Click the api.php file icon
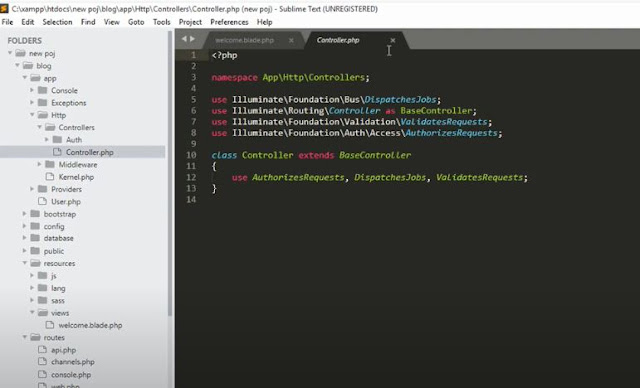The width and height of the screenshot is (640, 388). (42, 350)
